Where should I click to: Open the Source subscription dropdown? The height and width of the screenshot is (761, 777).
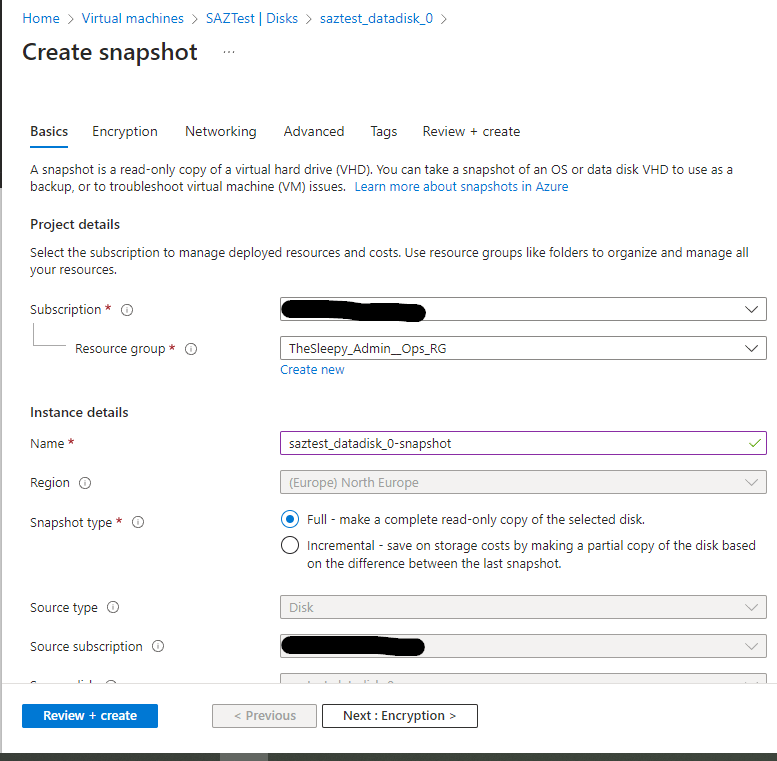point(523,647)
